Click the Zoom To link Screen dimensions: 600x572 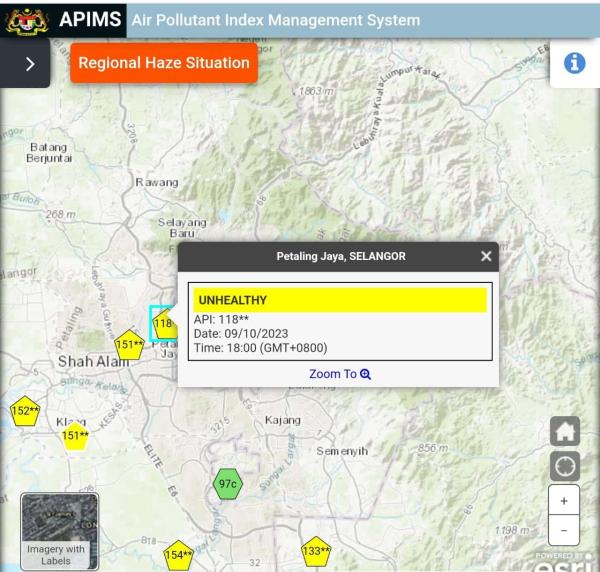pyautogui.click(x=340, y=374)
